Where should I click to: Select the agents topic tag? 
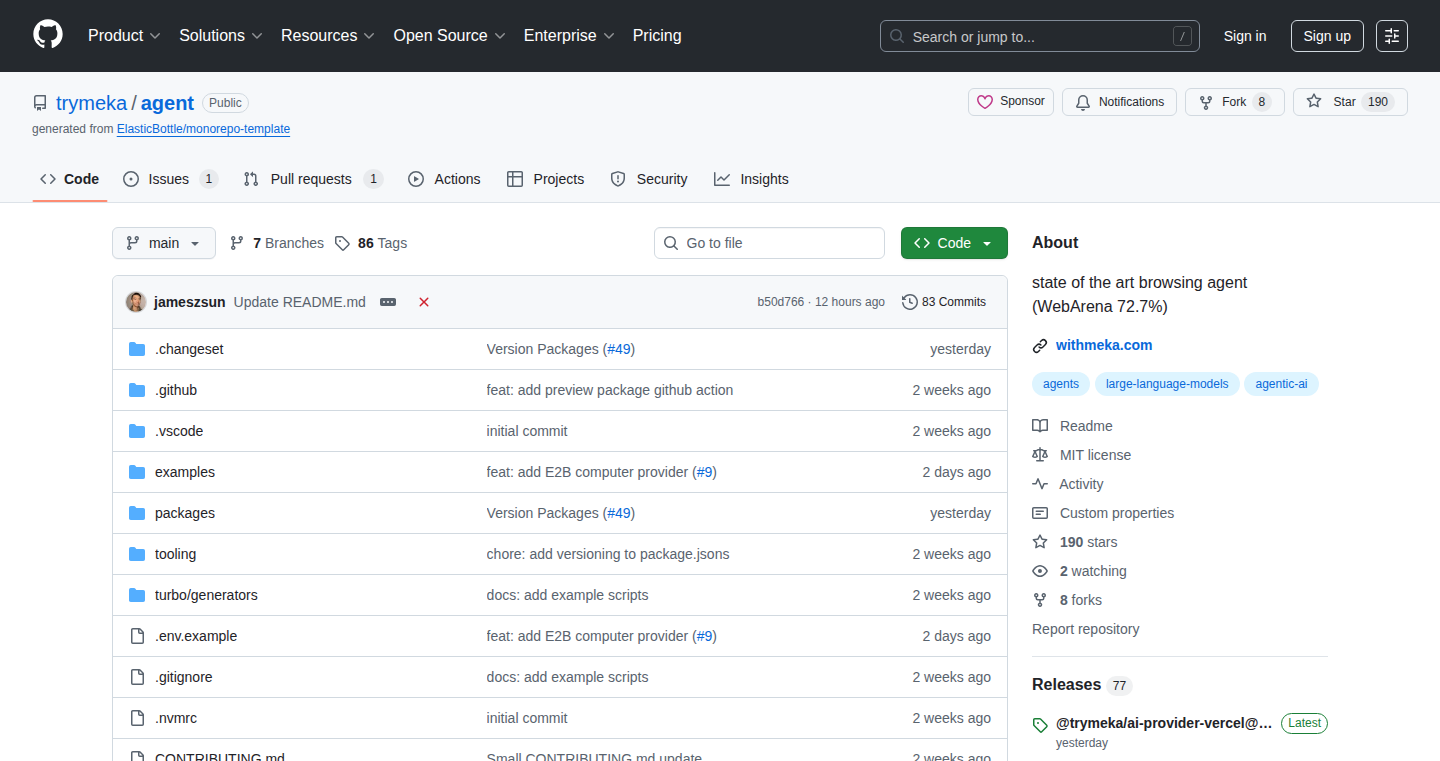click(x=1061, y=384)
